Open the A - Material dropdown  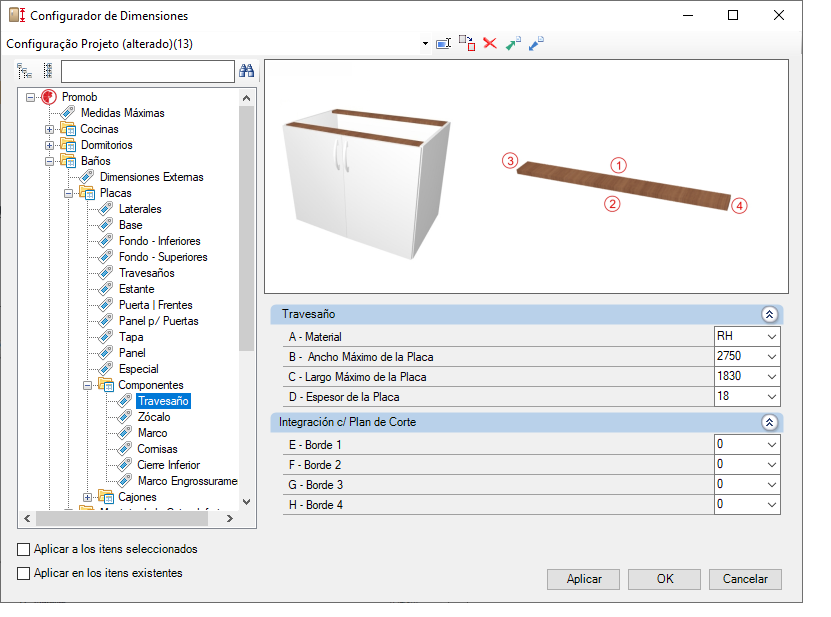[x=772, y=337]
